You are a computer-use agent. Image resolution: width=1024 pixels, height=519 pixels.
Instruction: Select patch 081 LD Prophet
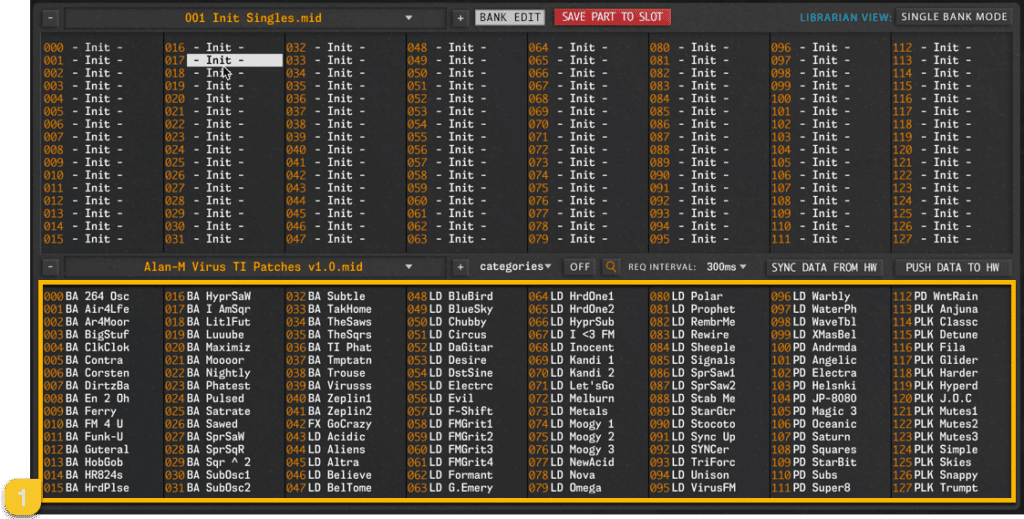(x=692, y=309)
